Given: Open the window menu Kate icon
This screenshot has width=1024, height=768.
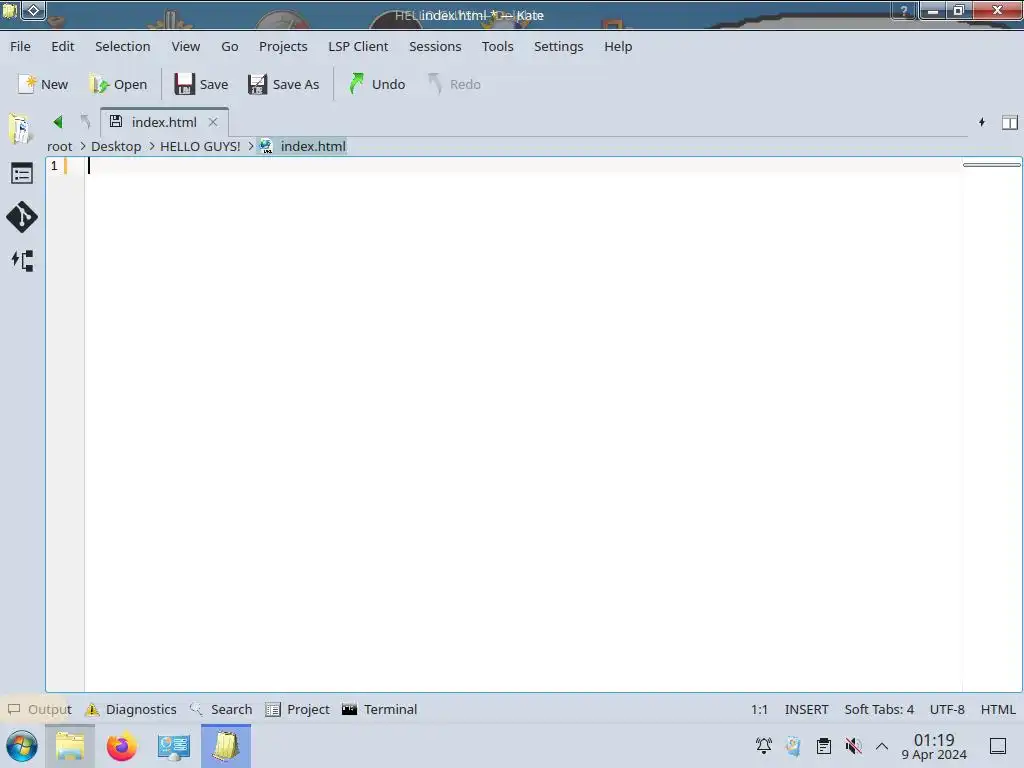Looking at the screenshot, I should click(10, 10).
